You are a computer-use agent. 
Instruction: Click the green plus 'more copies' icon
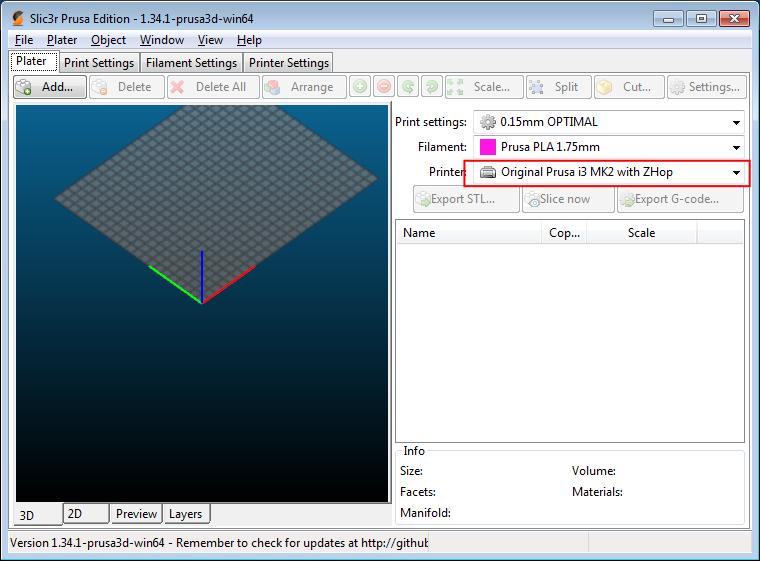pyautogui.click(x=360, y=87)
